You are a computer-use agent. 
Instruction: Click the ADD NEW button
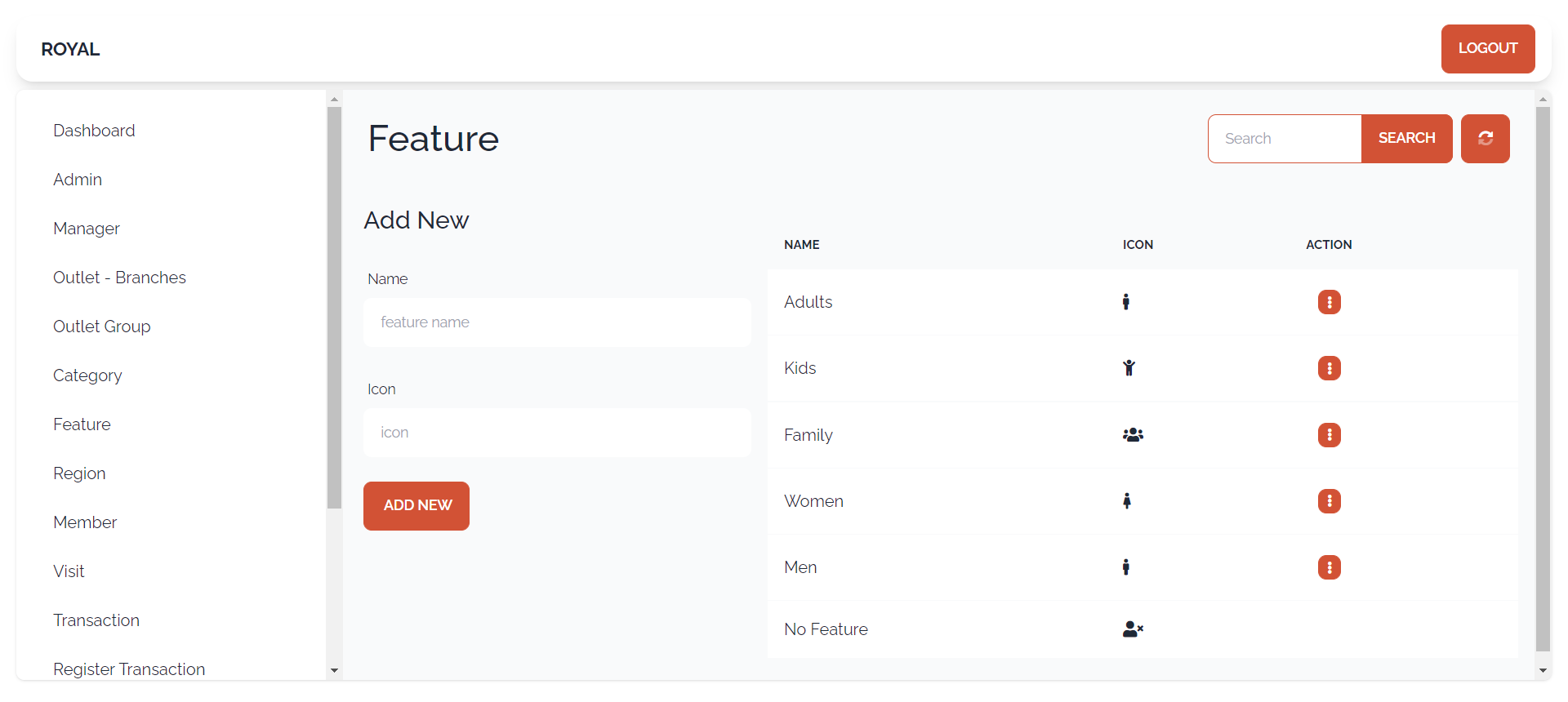point(416,506)
